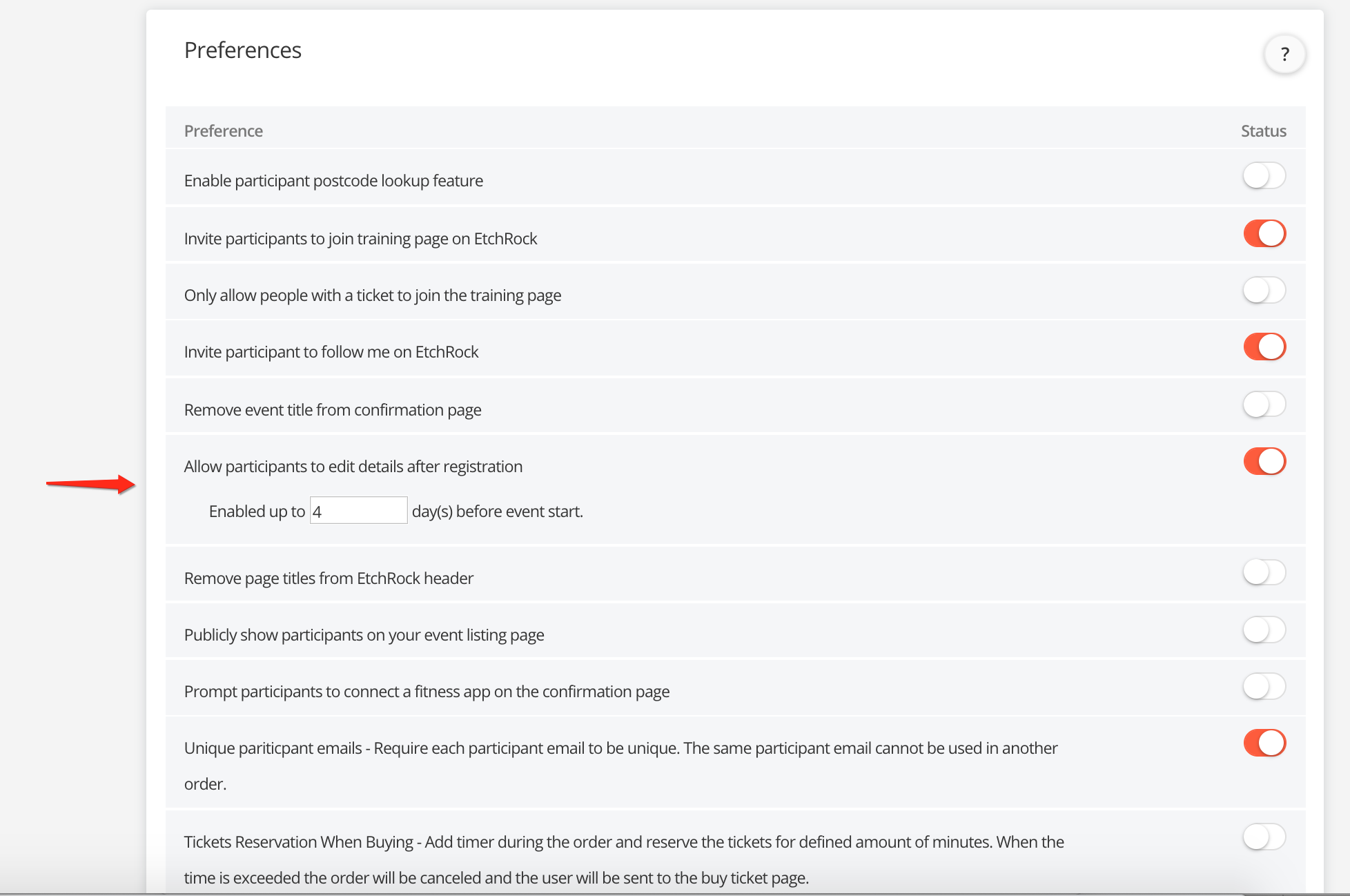The width and height of the screenshot is (1350, 896).
Task: Enable remove page titles from EtchRock header
Action: [x=1264, y=572]
